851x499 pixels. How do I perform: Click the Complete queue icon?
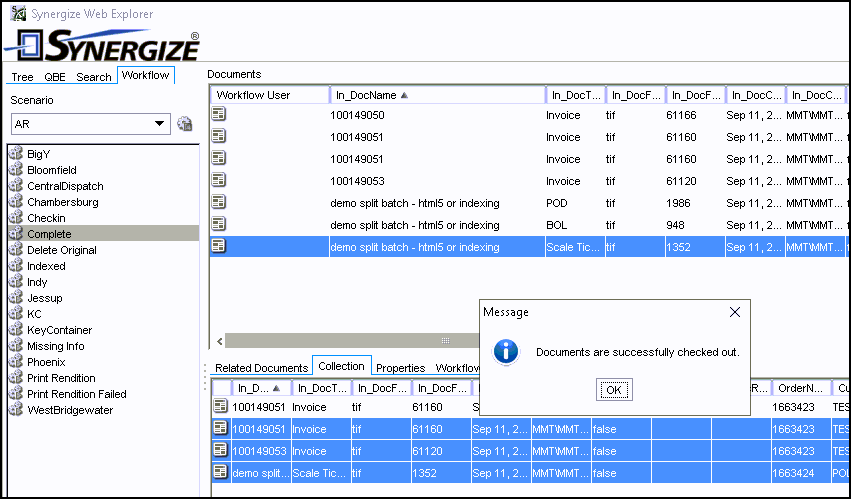16,233
